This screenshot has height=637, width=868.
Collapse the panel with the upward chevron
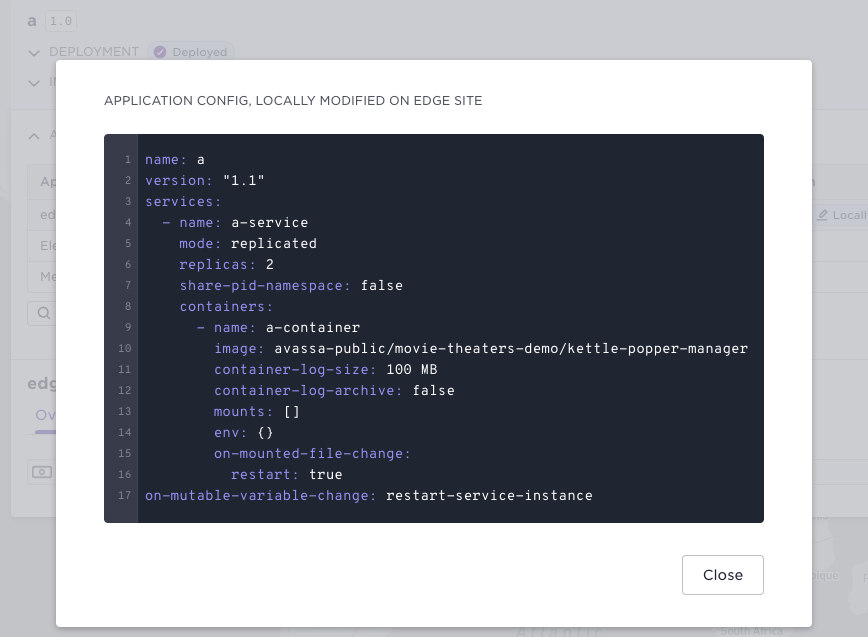pyautogui.click(x=35, y=136)
